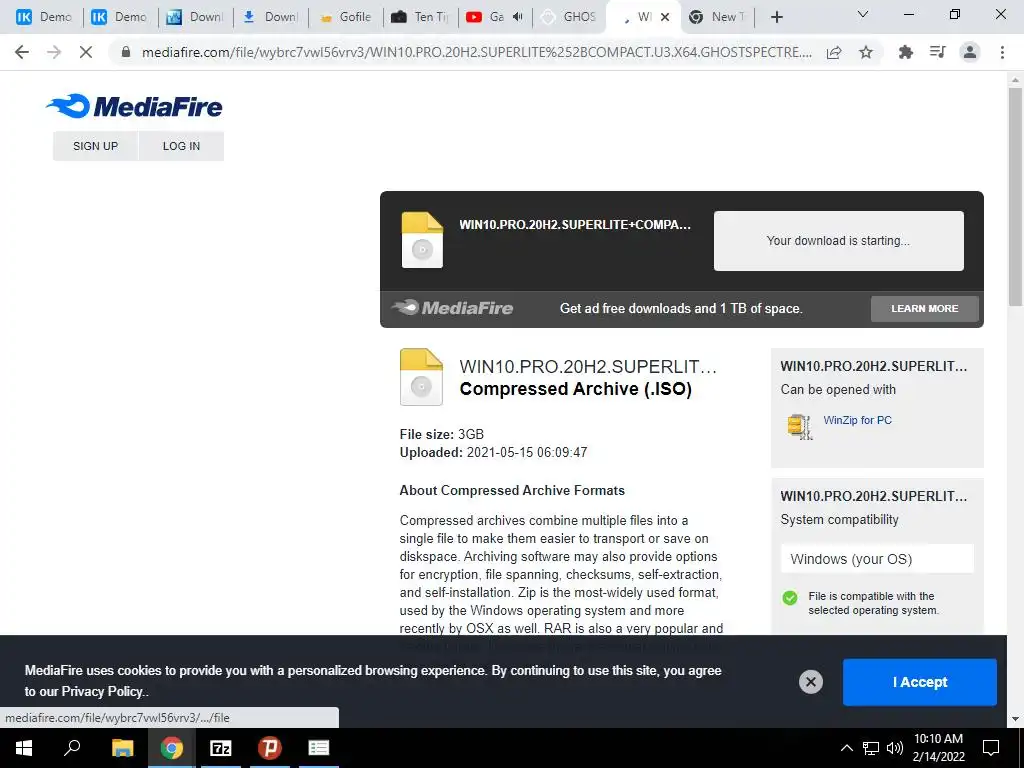Dismiss cookie banner with round X
Screen dimensions: 1024x768
810,682
